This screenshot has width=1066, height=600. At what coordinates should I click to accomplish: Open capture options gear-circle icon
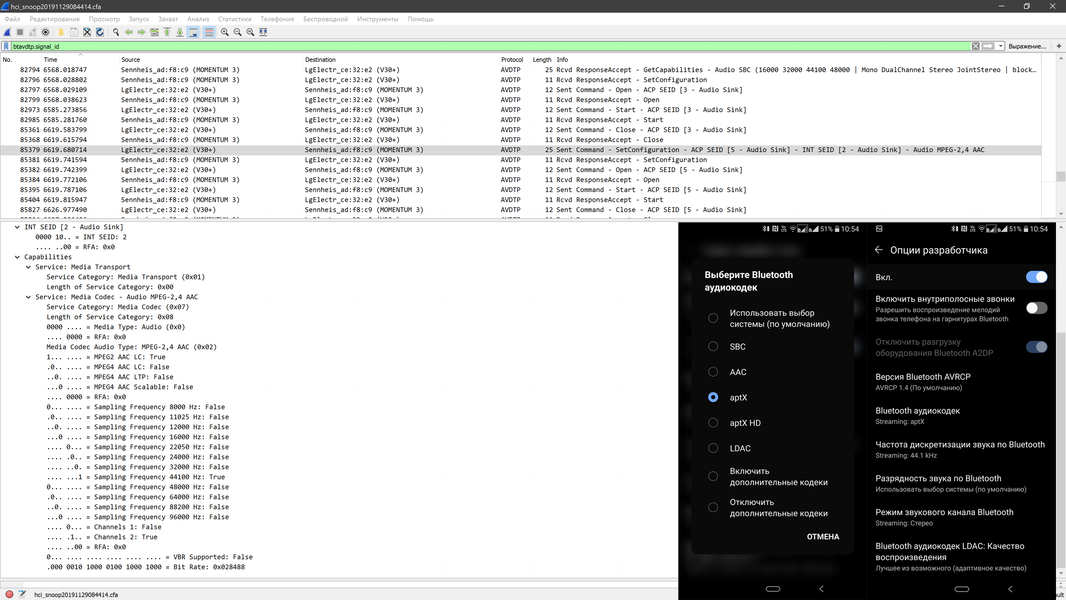click(x=46, y=32)
